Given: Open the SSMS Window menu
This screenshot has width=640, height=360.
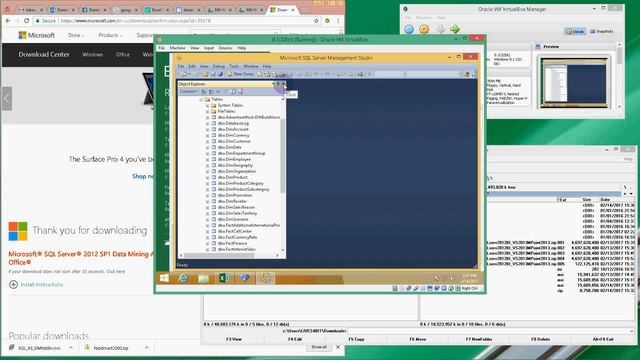Looking at the screenshot, I should 251,66.
